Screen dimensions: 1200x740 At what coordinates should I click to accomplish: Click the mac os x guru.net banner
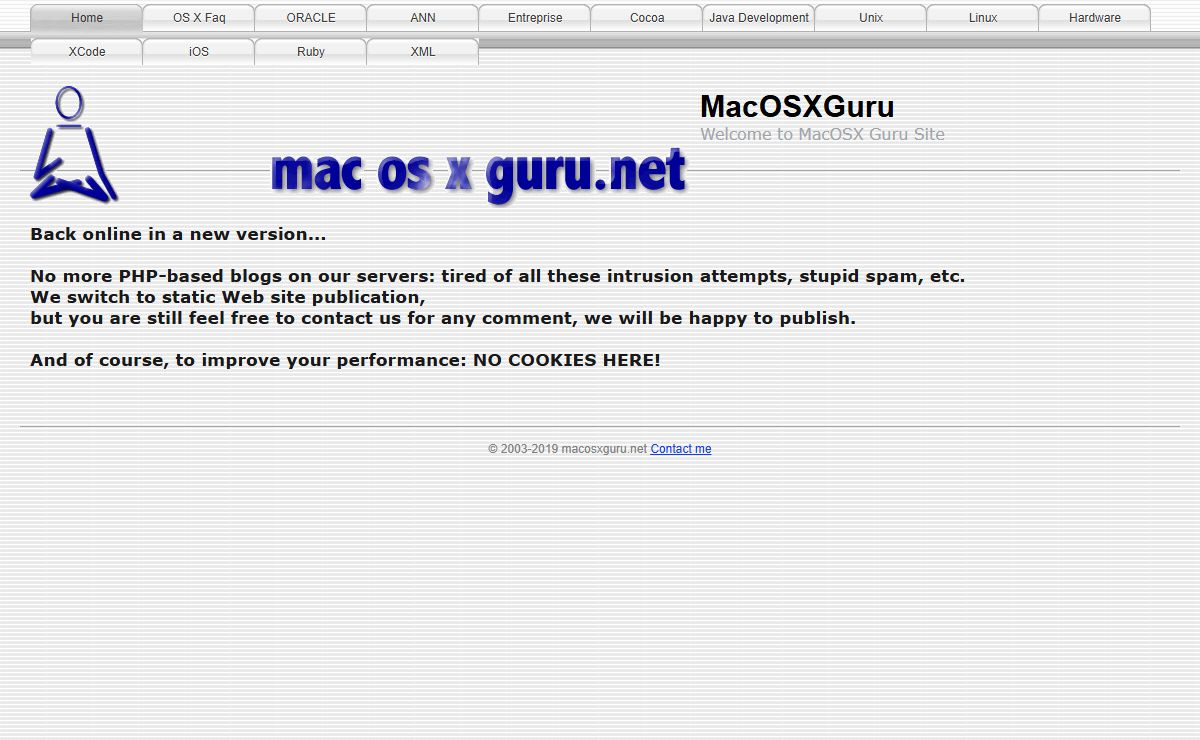(x=479, y=175)
